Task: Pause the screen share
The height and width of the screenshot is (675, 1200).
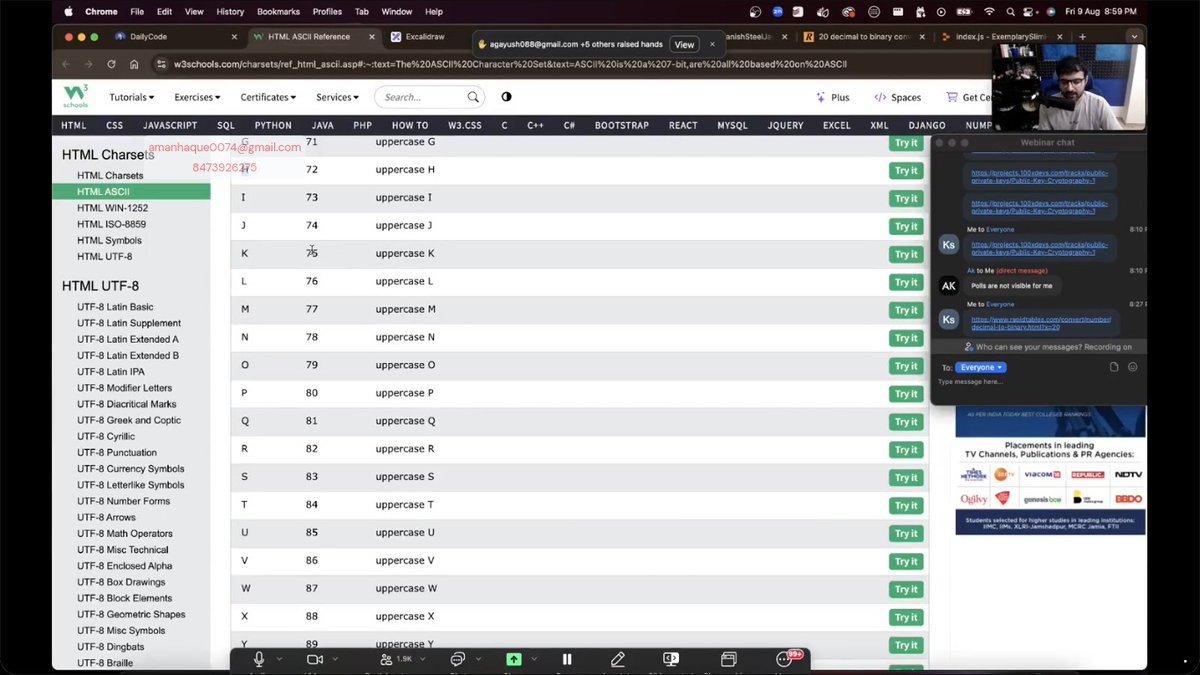Action: tap(567, 659)
